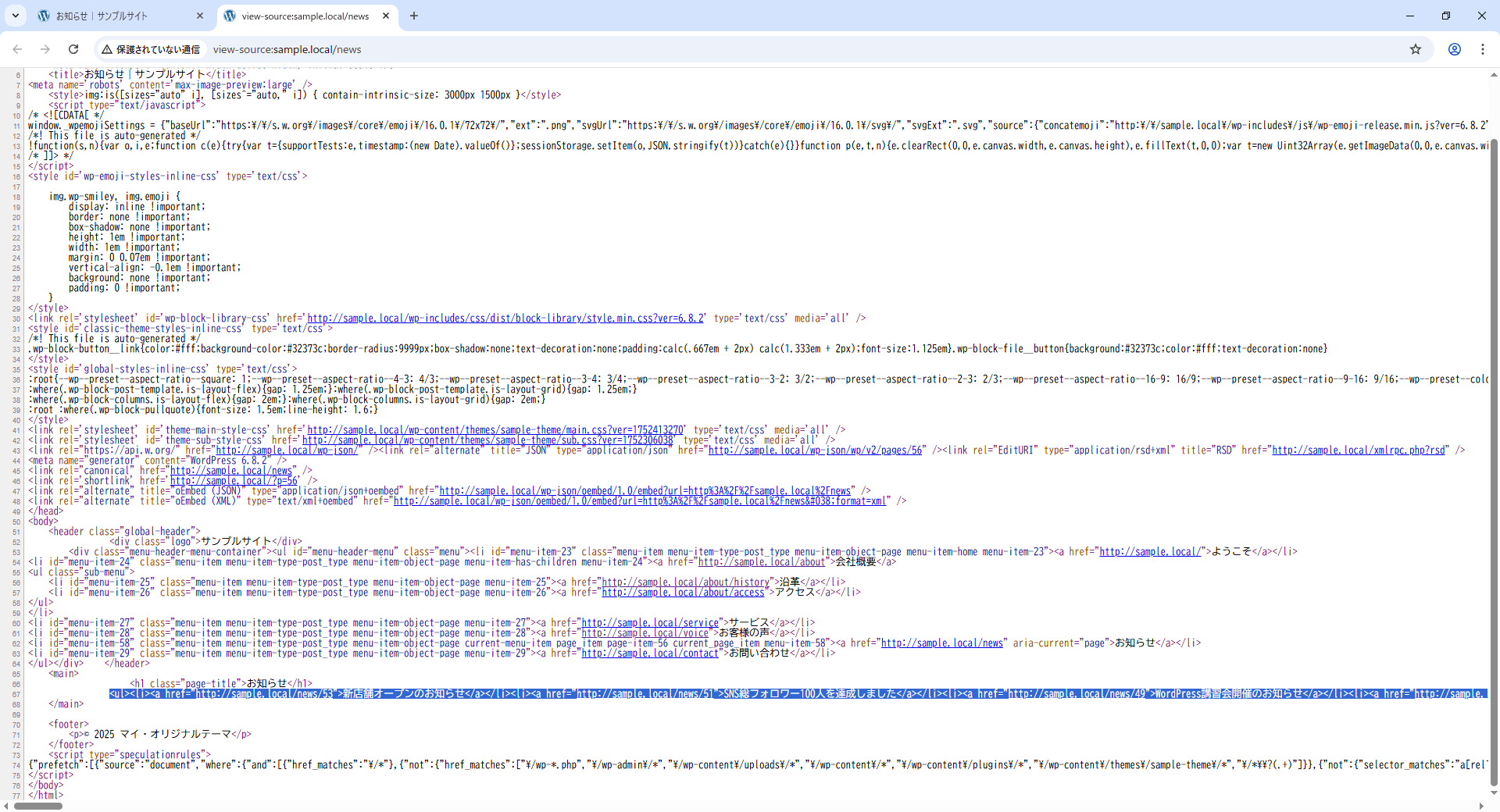Open a new tab with plus button
This screenshot has height=812, width=1500.
(x=414, y=16)
